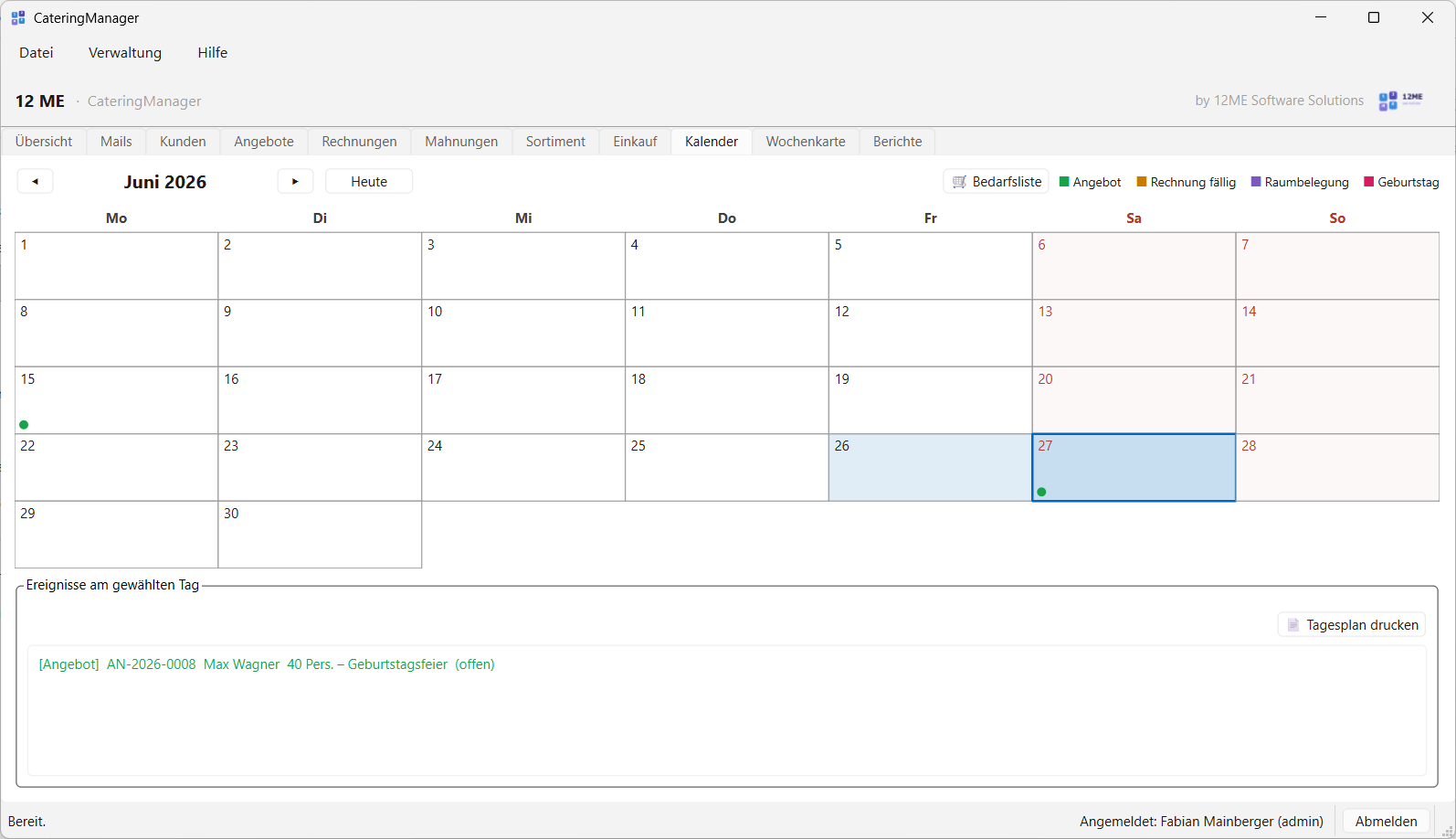The image size is (1456, 839).
Task: Switch to the Sortiment tab
Action: coord(555,142)
